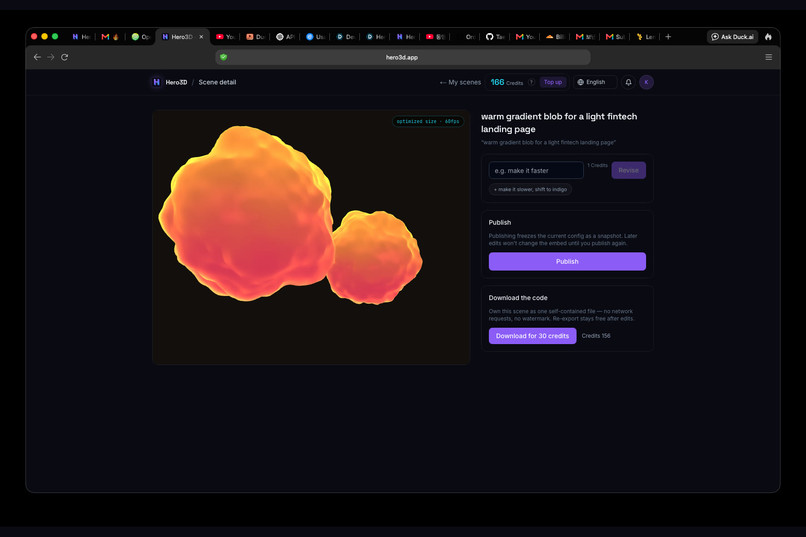The height and width of the screenshot is (537, 806).
Task: Open the browser hamburger menu
Action: pyautogui.click(x=768, y=57)
